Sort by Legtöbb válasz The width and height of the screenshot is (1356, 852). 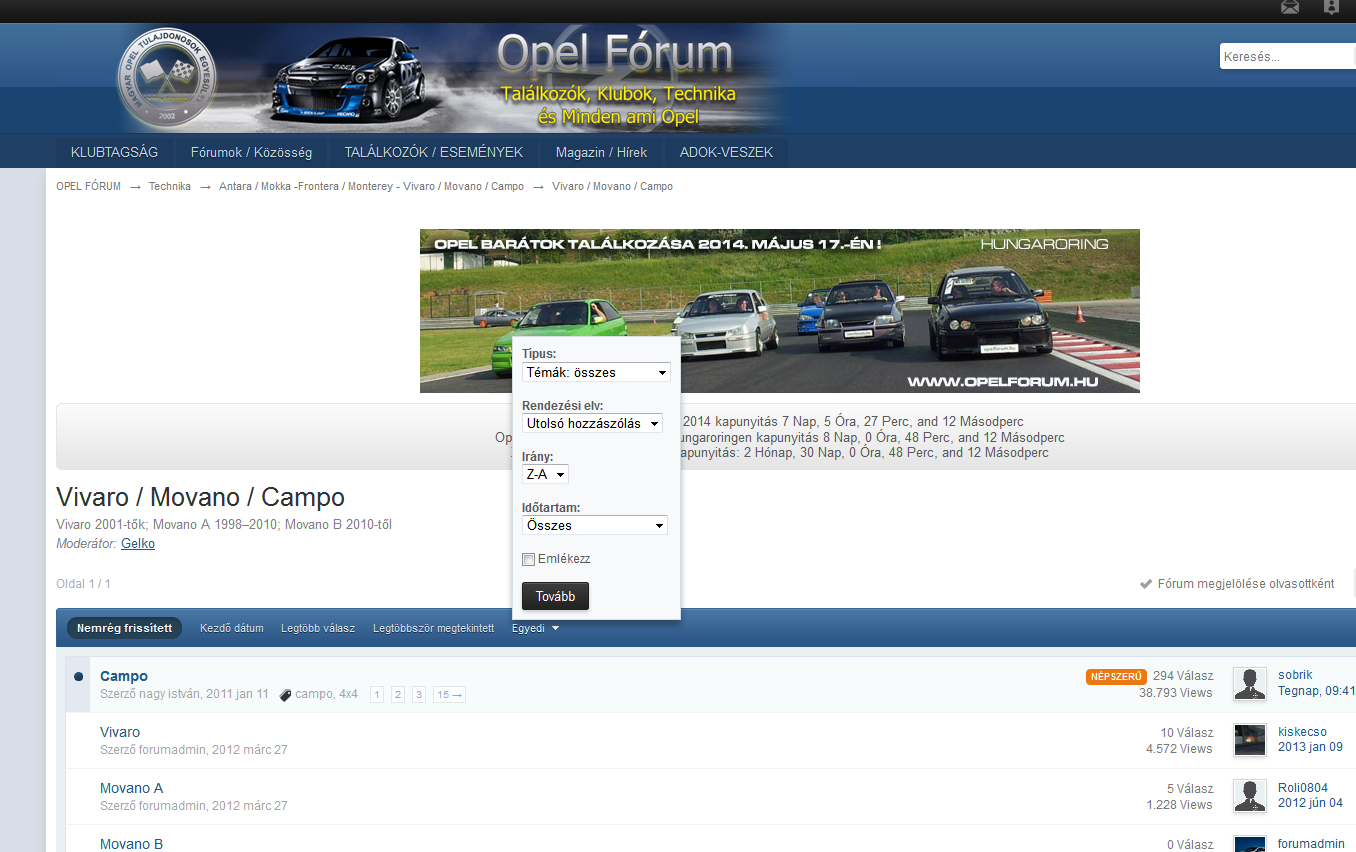click(318, 628)
